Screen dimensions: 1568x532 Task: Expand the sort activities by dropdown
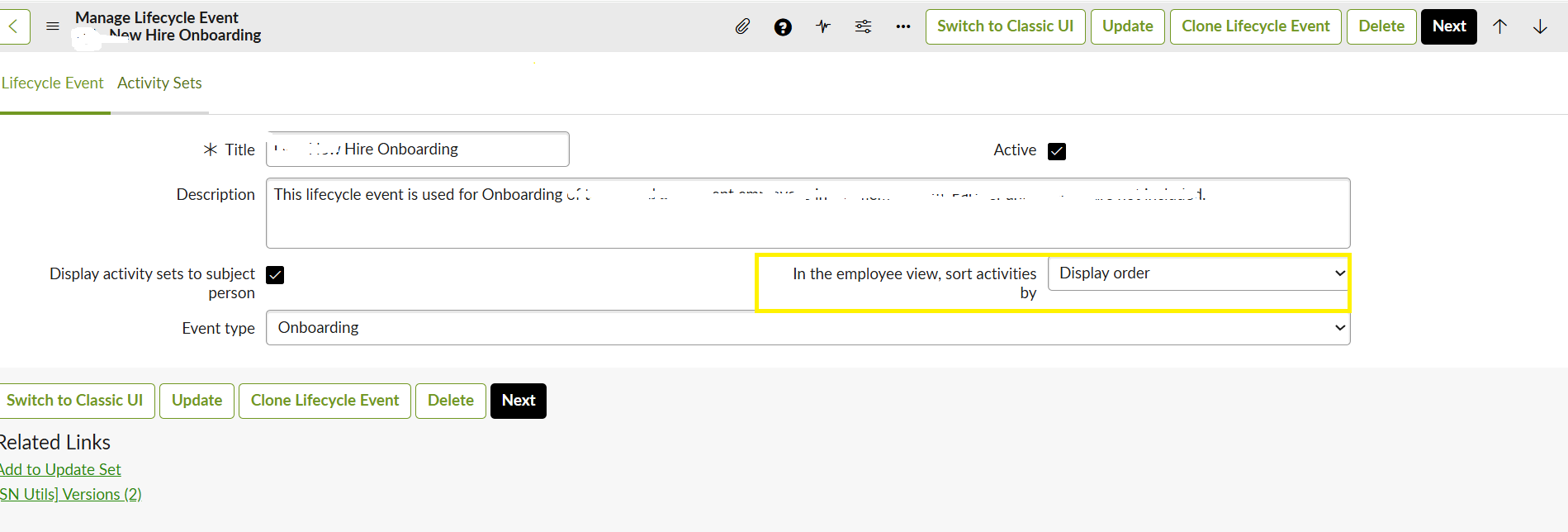tap(1198, 273)
